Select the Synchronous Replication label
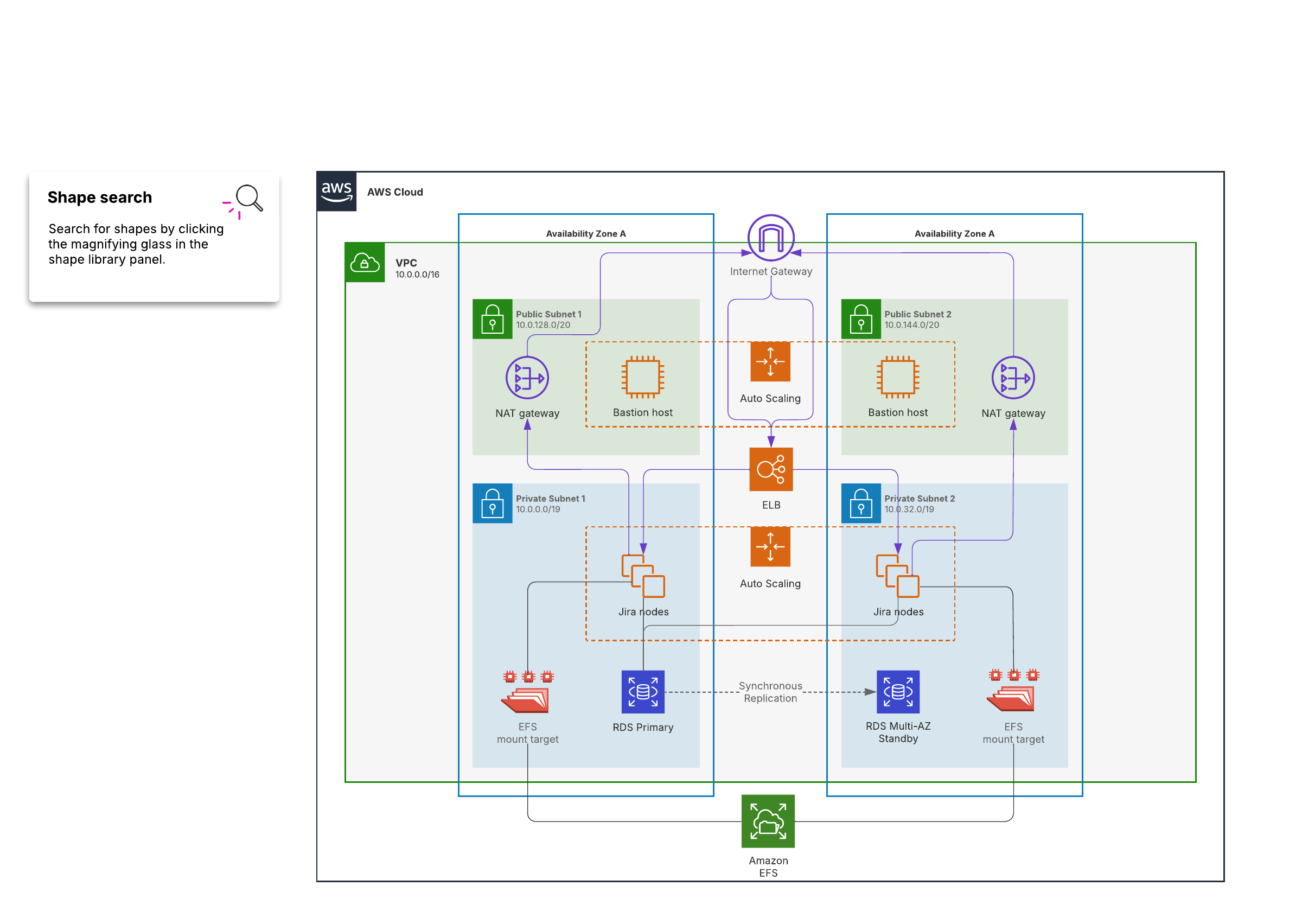The height and width of the screenshot is (924, 1302). pyautogui.click(x=770, y=692)
